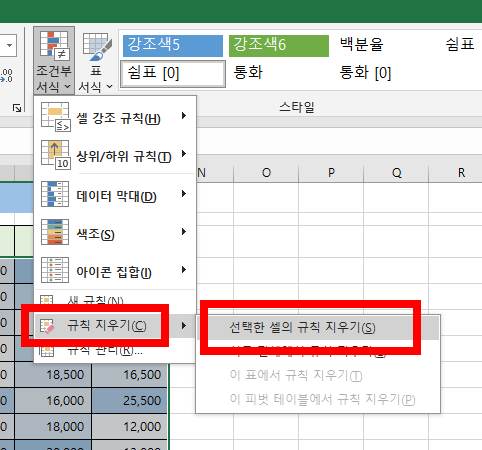Apply the 백분율 cell style
Viewport: 482px width, 450px height.
click(x=385, y=46)
